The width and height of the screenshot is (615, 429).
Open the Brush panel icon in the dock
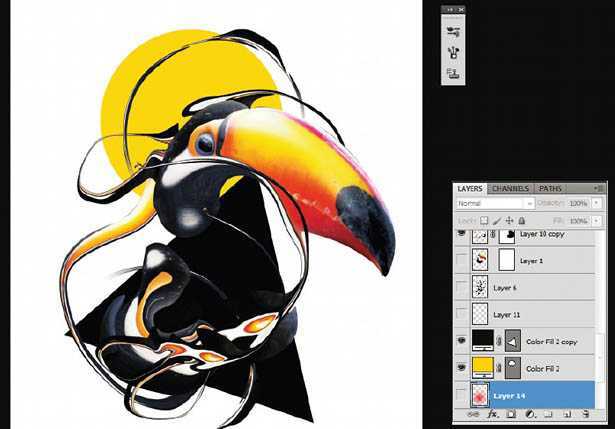(453, 52)
